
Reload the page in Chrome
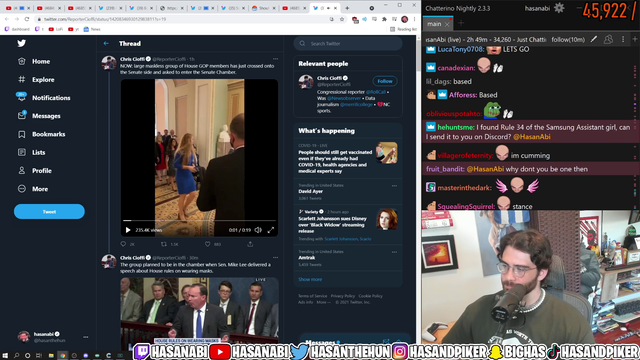coord(27,19)
